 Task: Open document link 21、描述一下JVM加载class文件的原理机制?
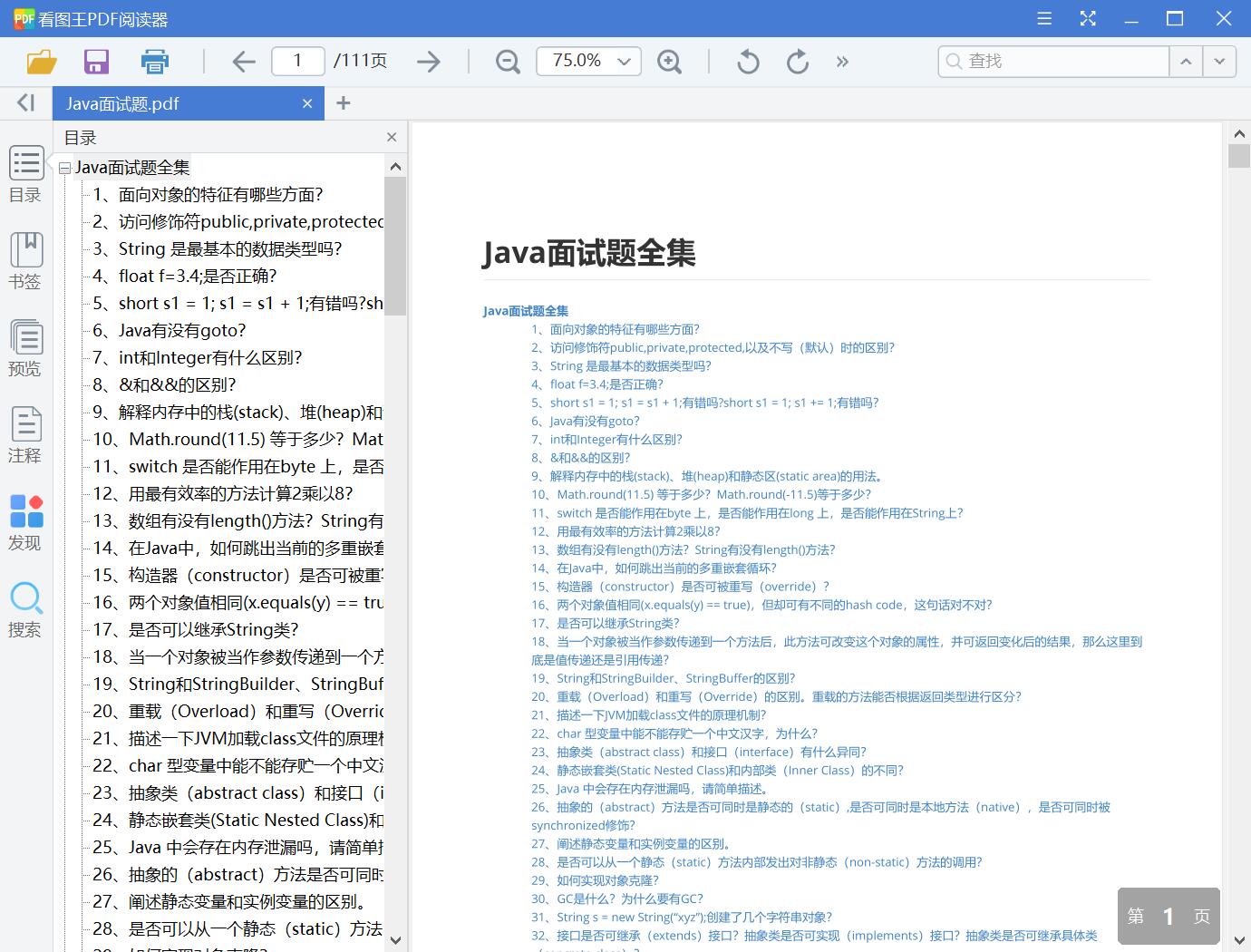click(649, 715)
